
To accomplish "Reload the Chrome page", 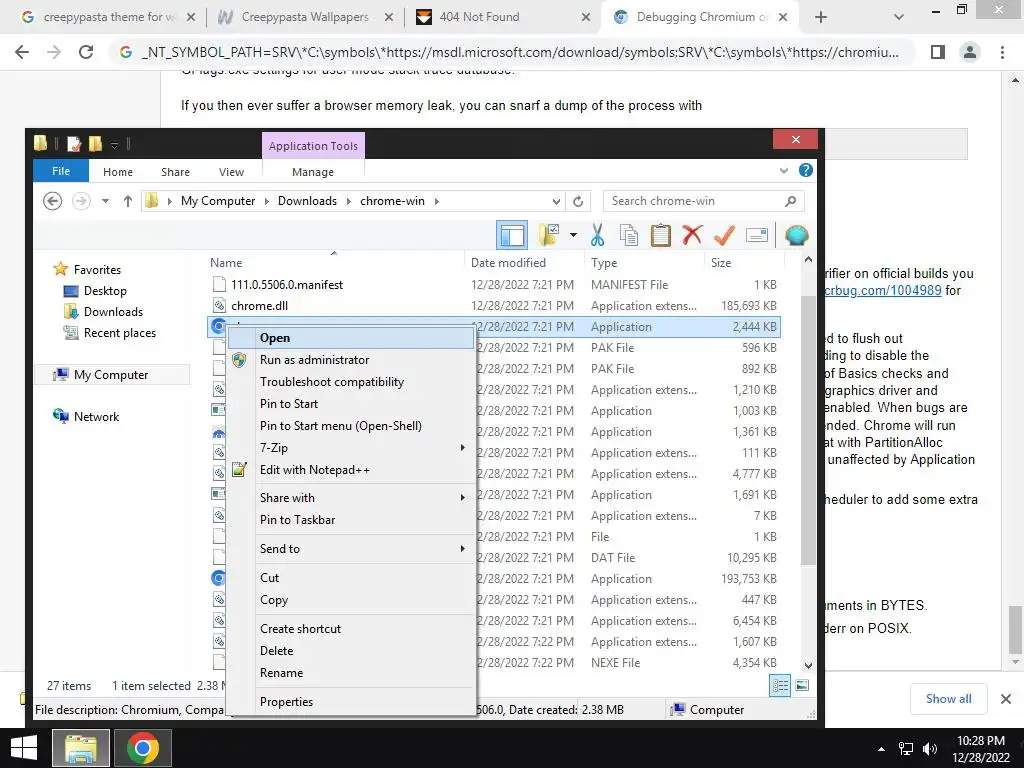I will 86,52.
